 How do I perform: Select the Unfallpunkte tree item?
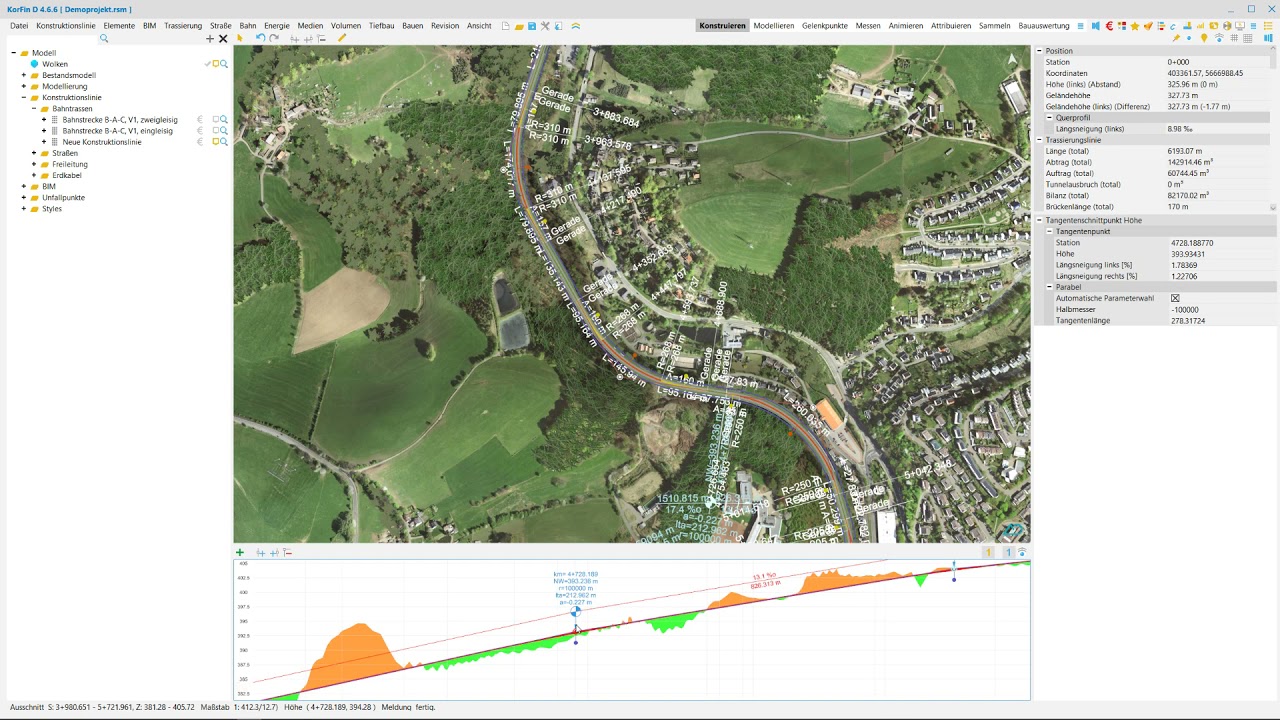[x=63, y=198]
